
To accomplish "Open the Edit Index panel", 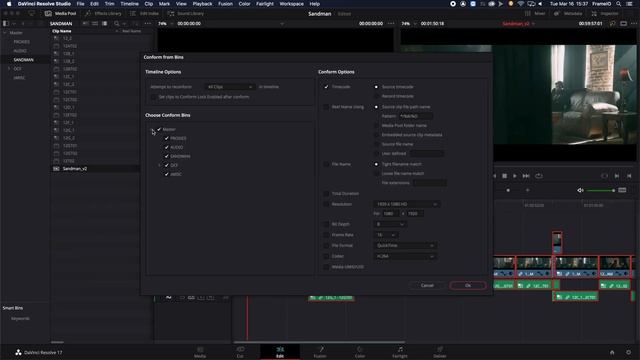I will (144, 13).
